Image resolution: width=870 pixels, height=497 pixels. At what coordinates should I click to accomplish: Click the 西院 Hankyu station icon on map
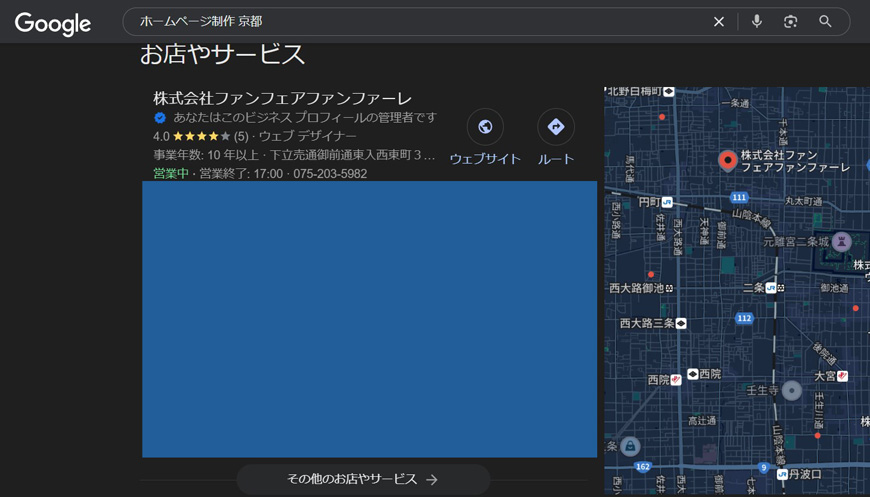675,380
